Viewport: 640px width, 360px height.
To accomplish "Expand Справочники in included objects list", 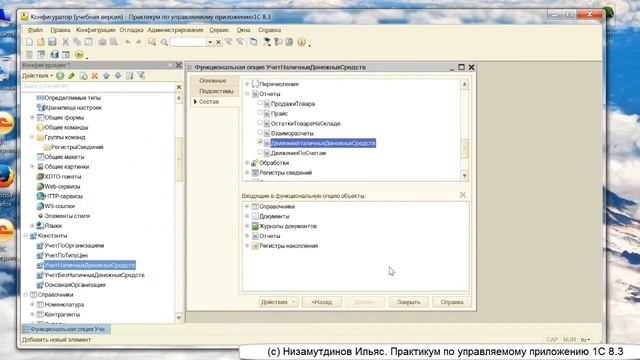I will tap(247, 206).
